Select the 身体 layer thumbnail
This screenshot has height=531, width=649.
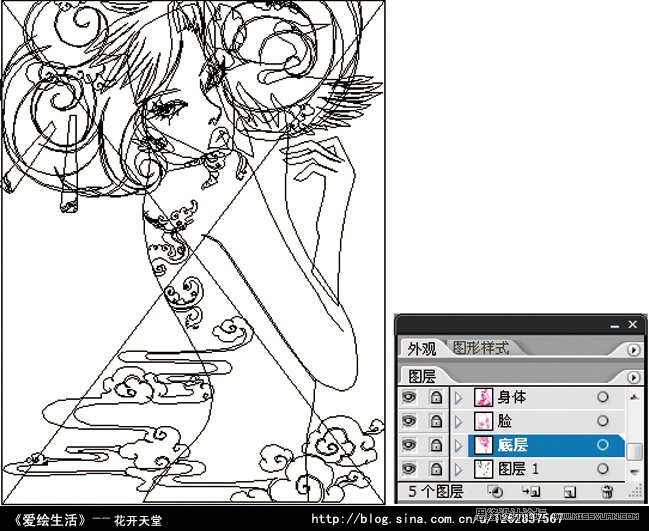[x=483, y=397]
